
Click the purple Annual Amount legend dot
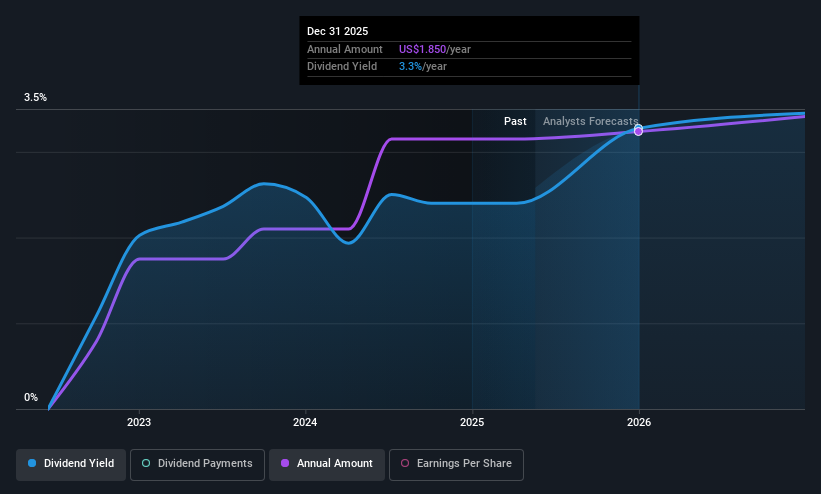[x=285, y=463]
